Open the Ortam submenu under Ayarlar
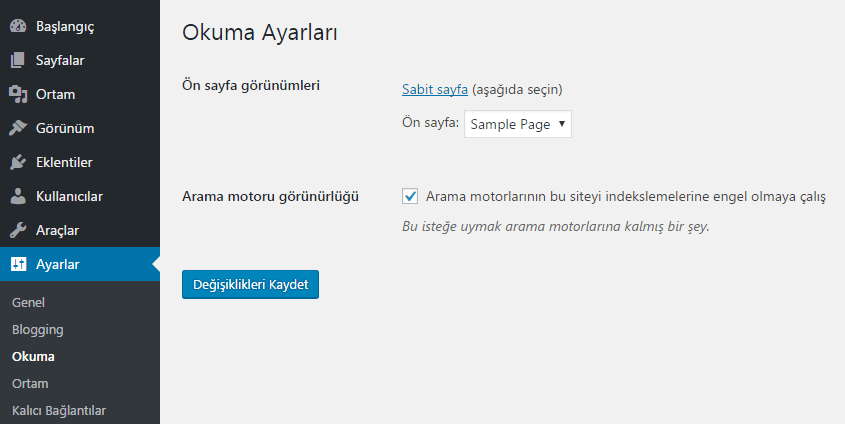This screenshot has height=424, width=845. pos(30,383)
